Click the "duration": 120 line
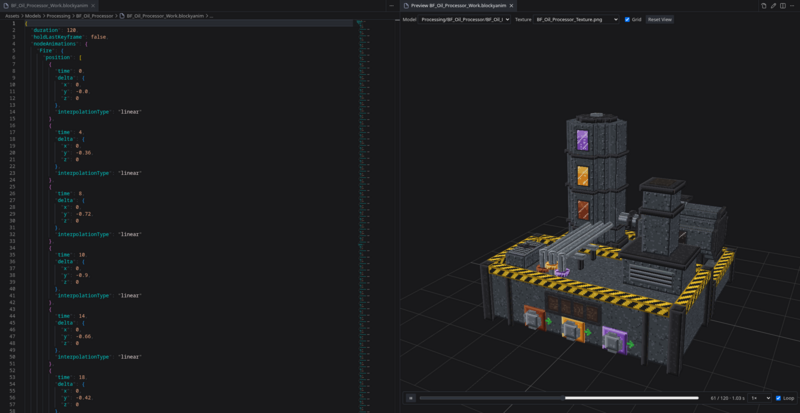The height and width of the screenshot is (413, 800). [54, 30]
